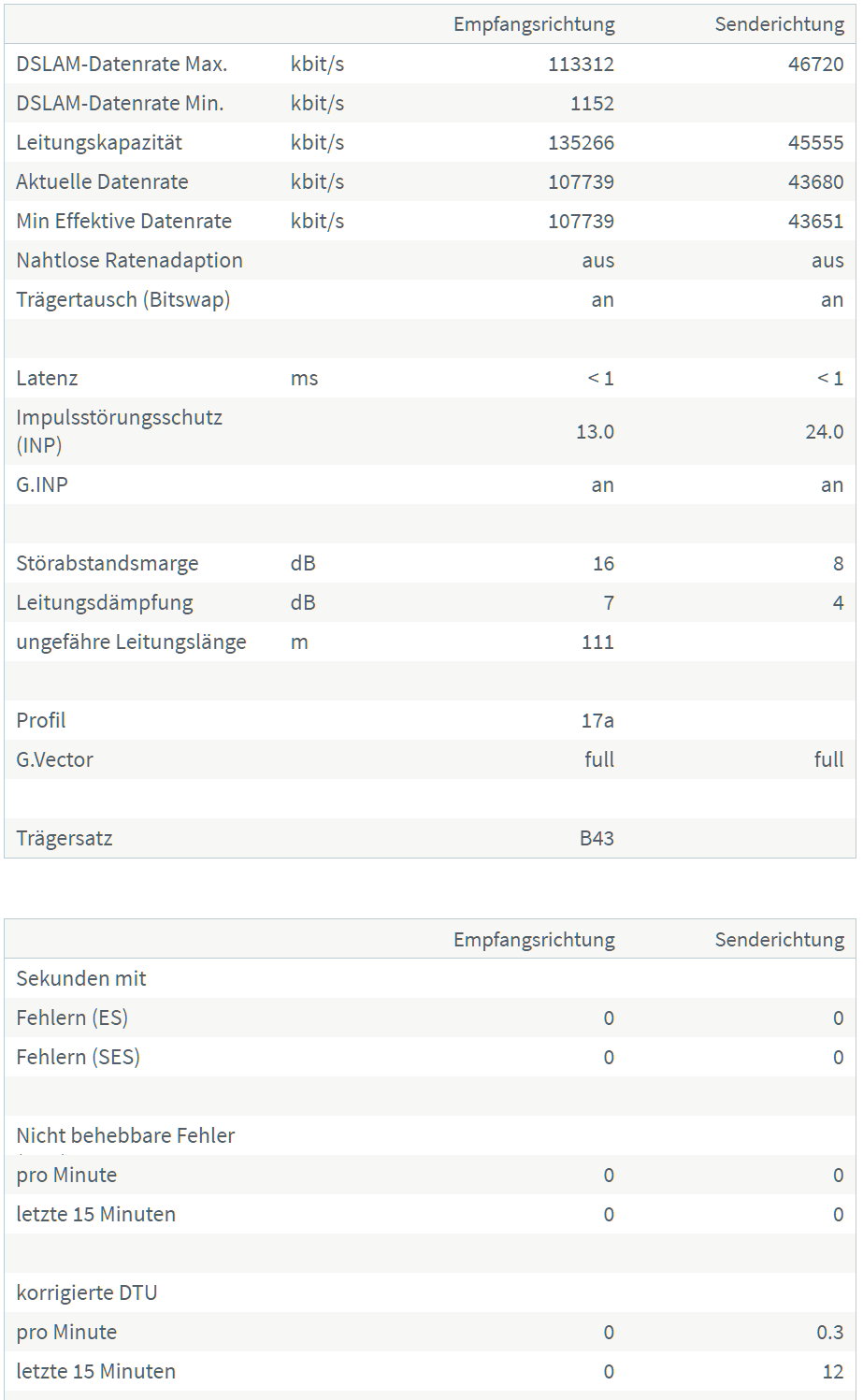
Task: Click the line length value 111
Action: coord(597,642)
